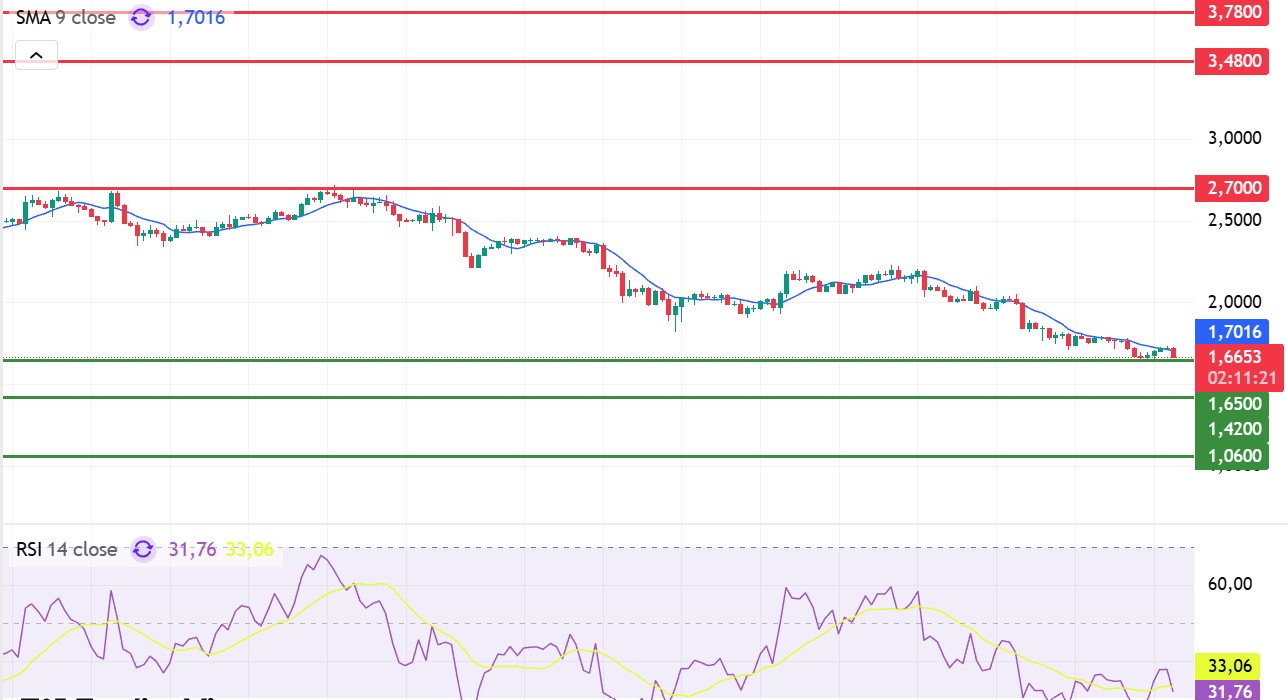This screenshot has width=1288, height=700.
Task: Click the purple icon beside RSI 14 close
Action: tap(144, 549)
